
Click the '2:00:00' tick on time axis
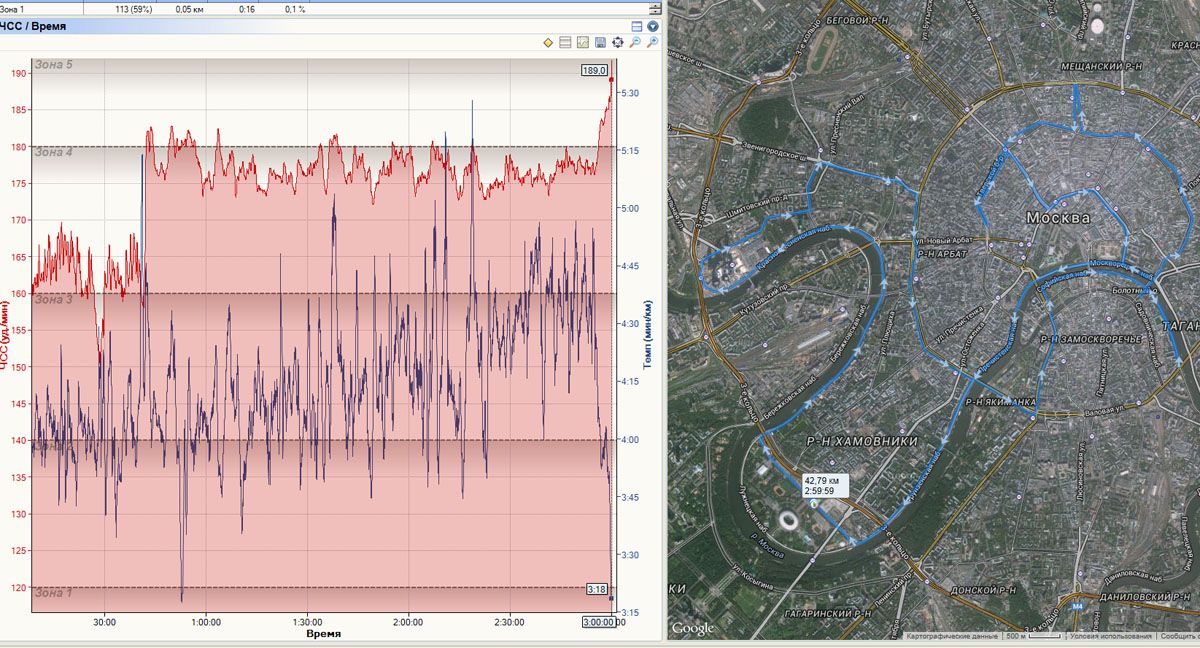point(408,622)
